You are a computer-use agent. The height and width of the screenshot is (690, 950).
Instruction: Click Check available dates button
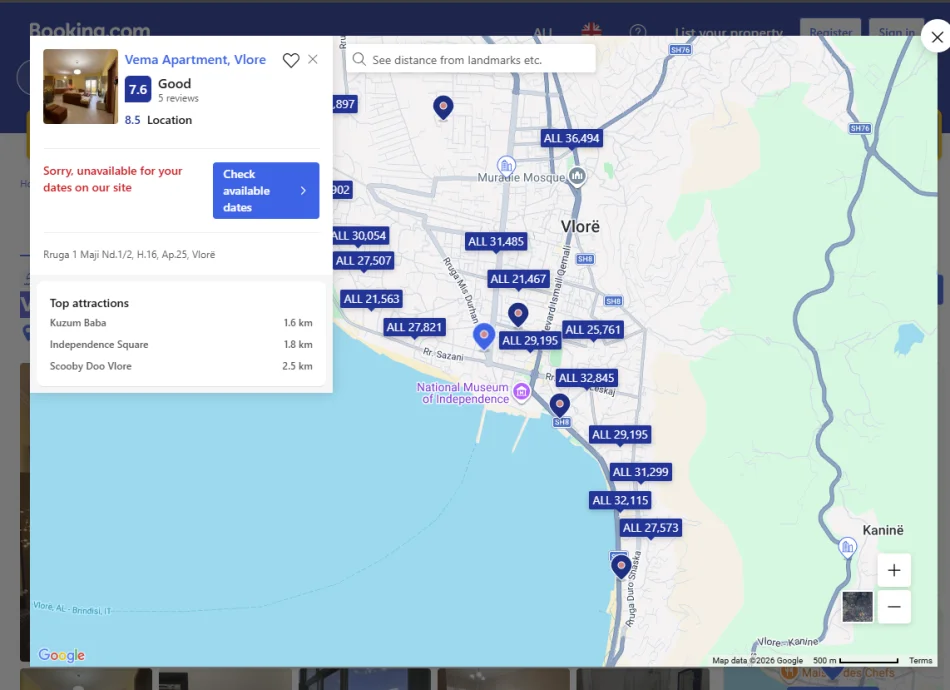pos(266,190)
